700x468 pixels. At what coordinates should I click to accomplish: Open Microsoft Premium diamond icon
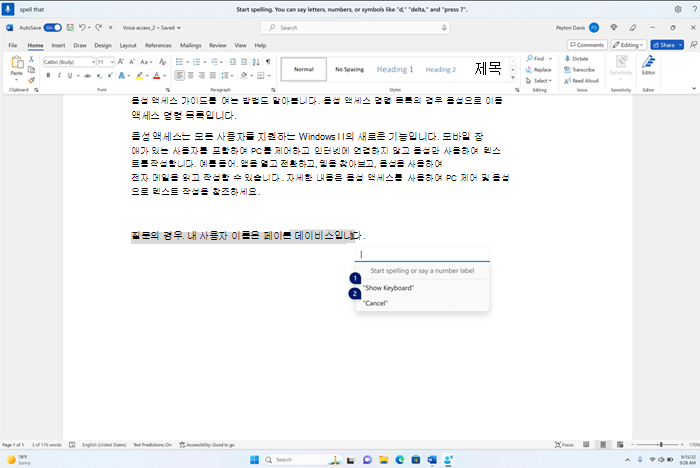pos(614,28)
